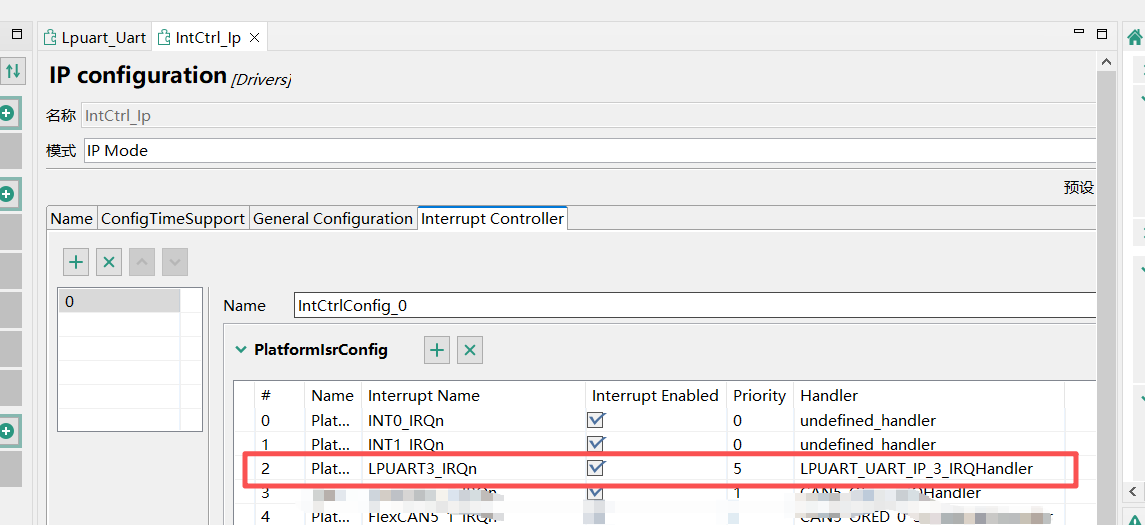Screen dimensions: 1145x525
Task: Open the General Configuration tab
Action: click(332, 218)
